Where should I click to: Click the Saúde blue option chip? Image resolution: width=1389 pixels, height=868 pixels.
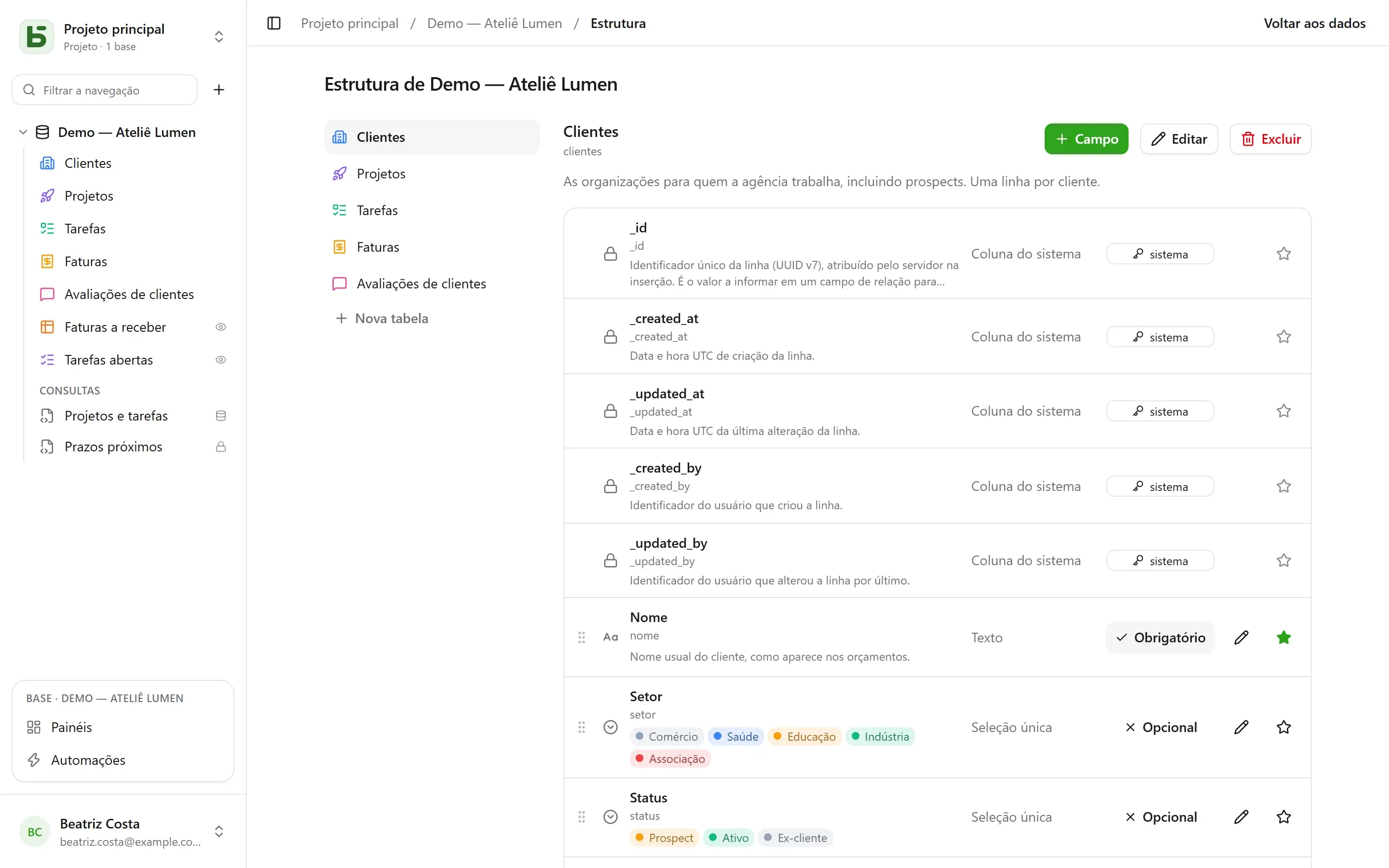(735, 736)
